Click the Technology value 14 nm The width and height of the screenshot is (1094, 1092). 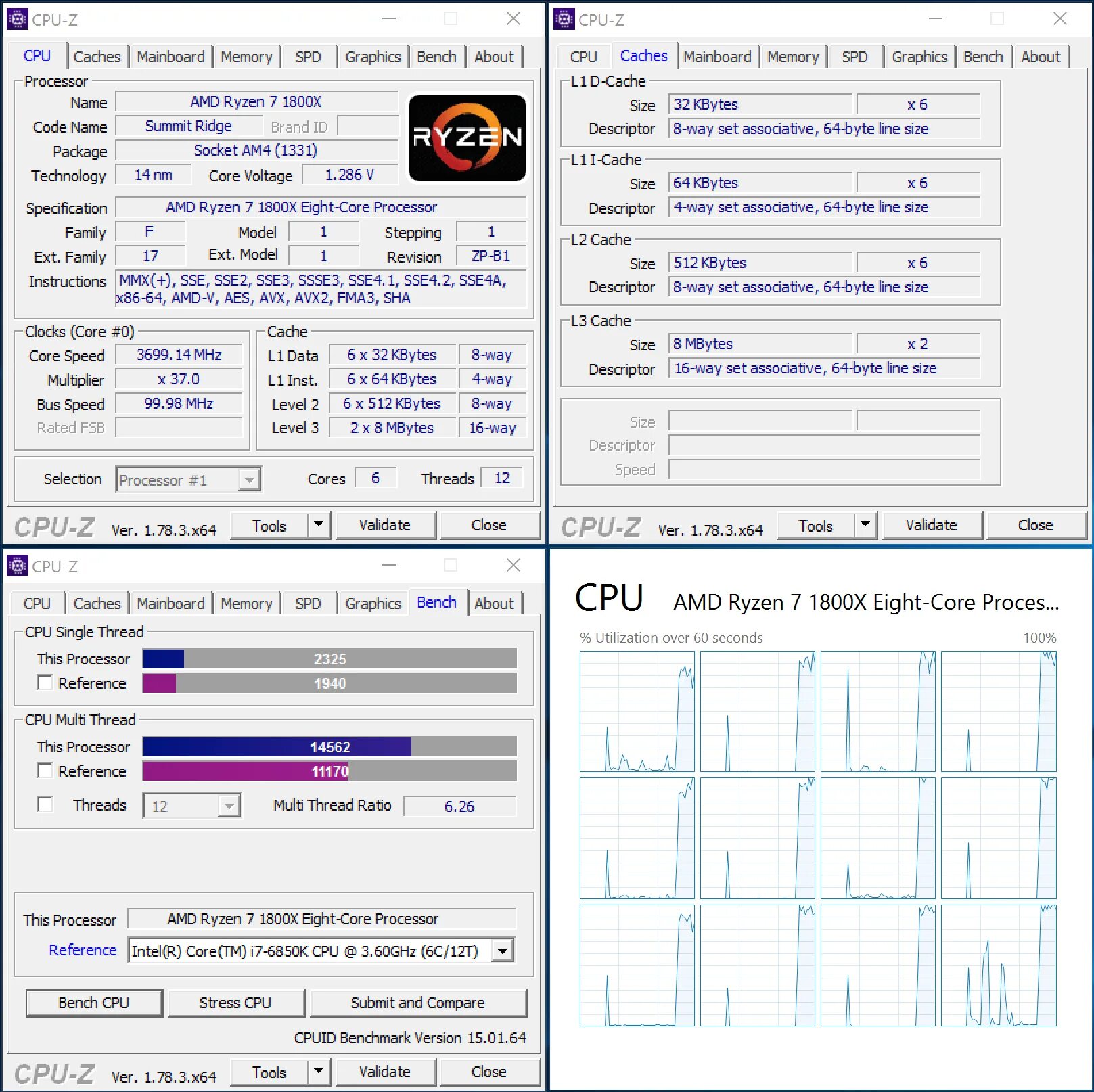[x=154, y=175]
